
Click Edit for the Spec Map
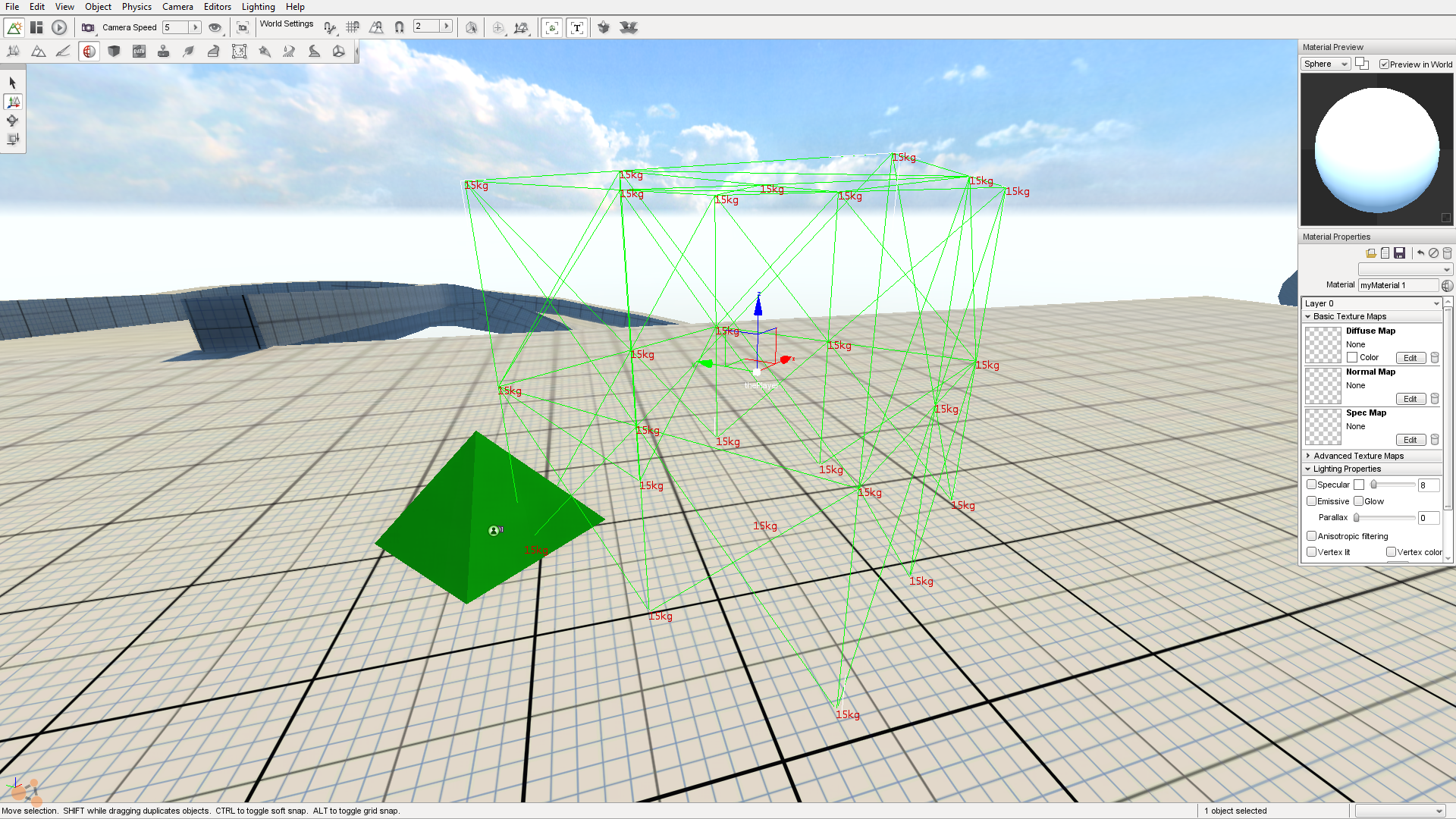(1410, 440)
